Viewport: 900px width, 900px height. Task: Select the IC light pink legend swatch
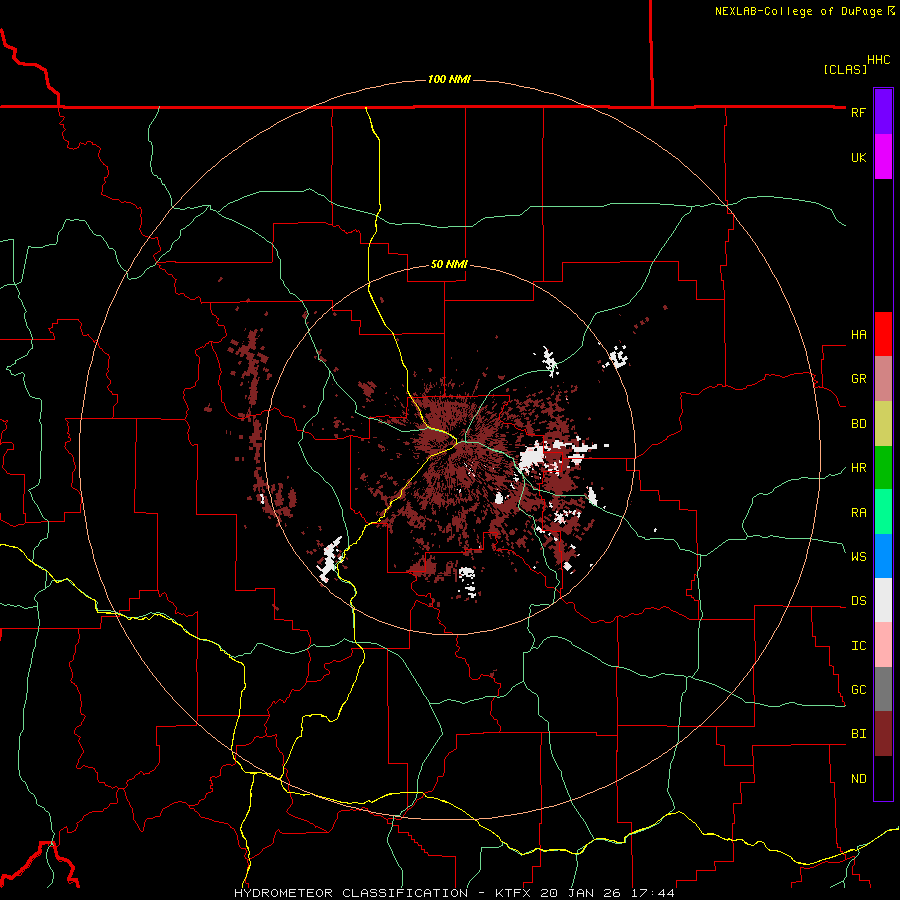pos(883,645)
